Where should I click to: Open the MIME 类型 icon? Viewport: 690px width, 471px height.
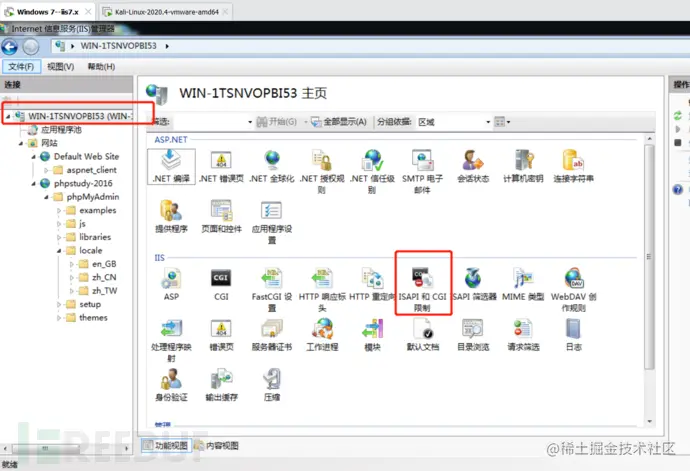pos(523,284)
